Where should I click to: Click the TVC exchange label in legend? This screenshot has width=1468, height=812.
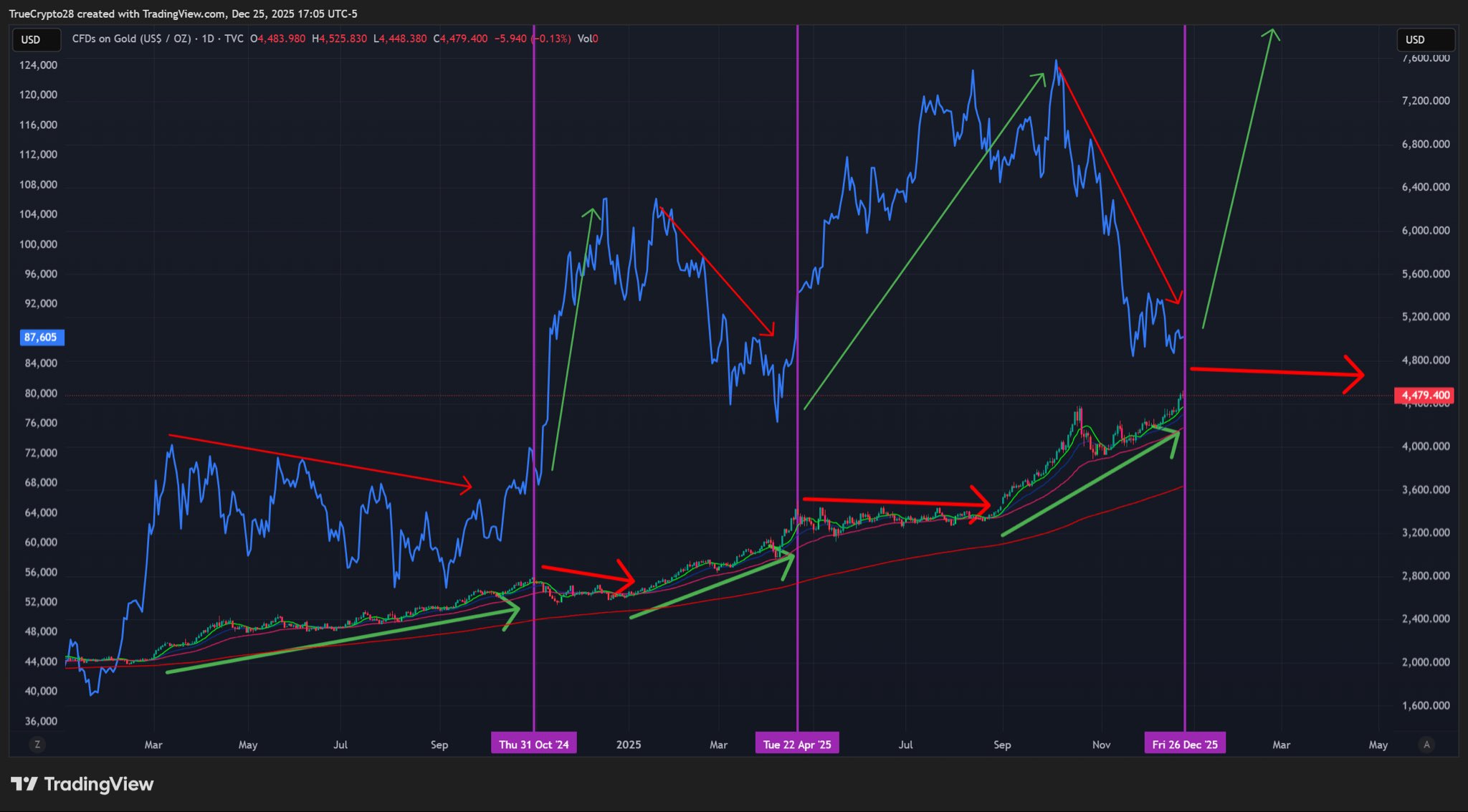pyautogui.click(x=234, y=39)
